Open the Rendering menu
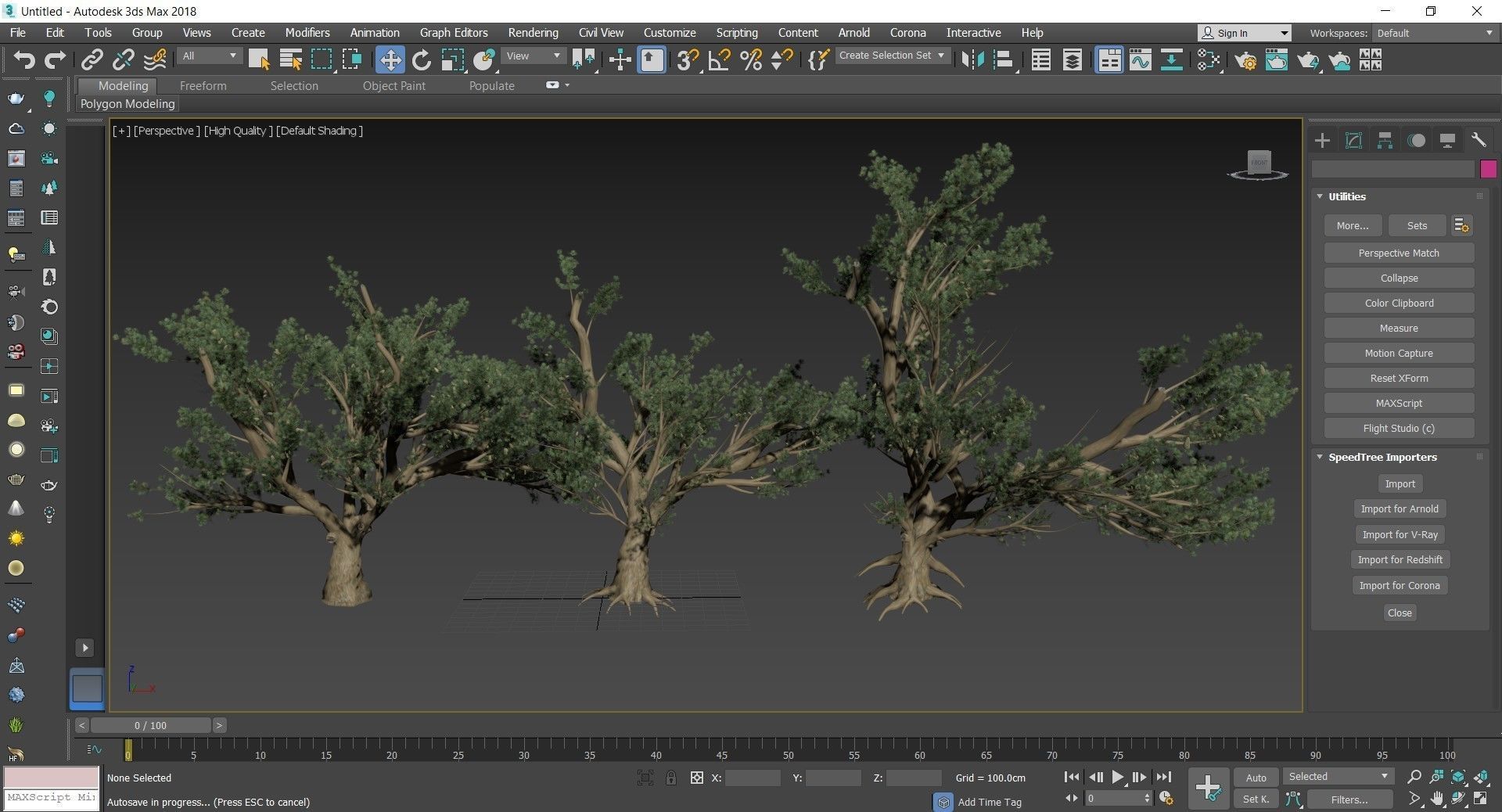 tap(533, 33)
